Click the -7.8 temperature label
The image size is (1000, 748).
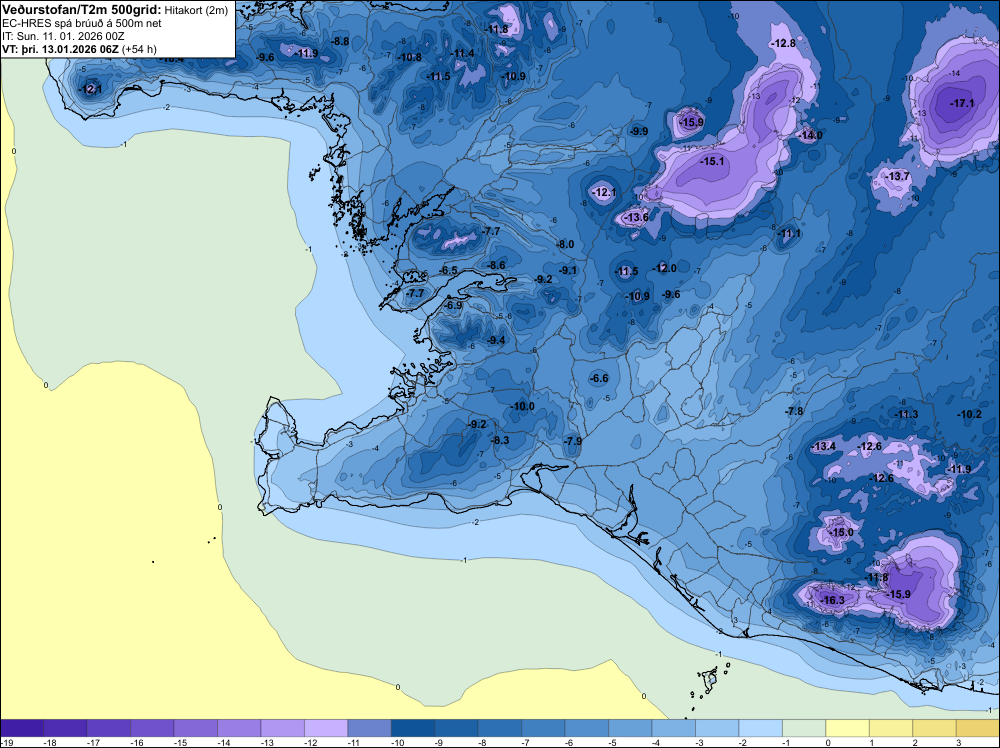click(x=794, y=411)
